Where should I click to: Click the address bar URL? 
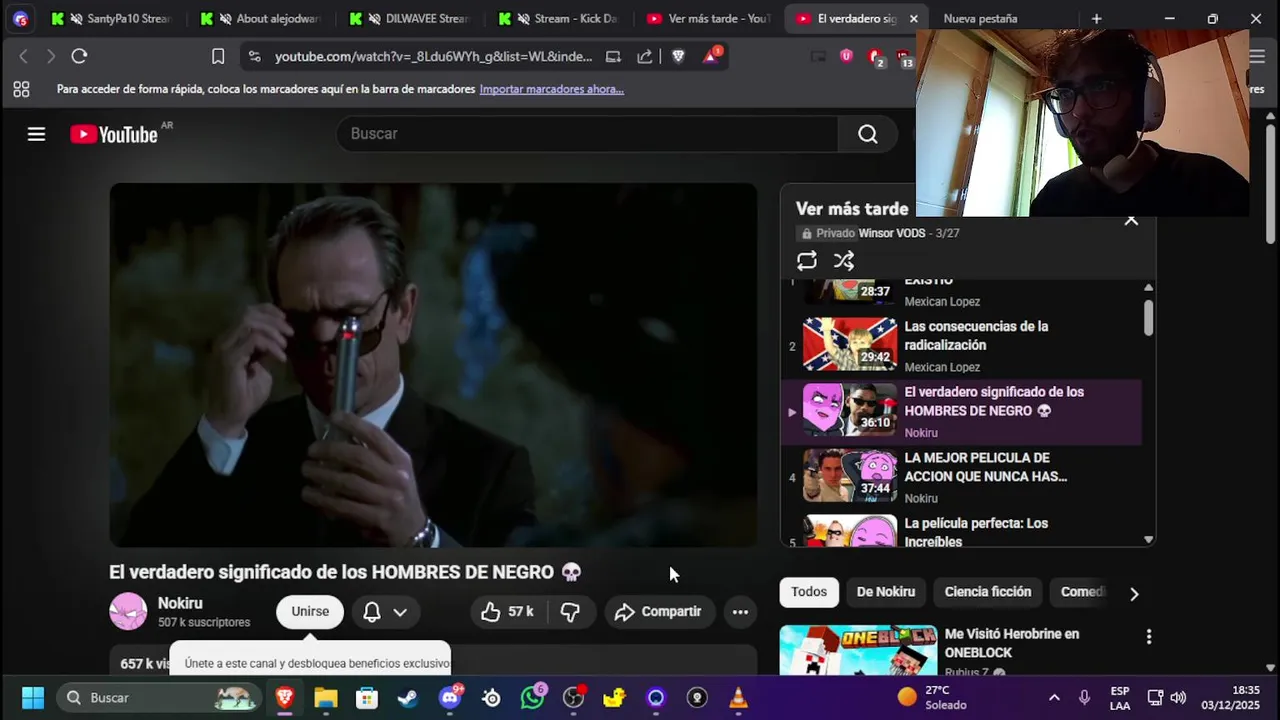pyautogui.click(x=433, y=57)
